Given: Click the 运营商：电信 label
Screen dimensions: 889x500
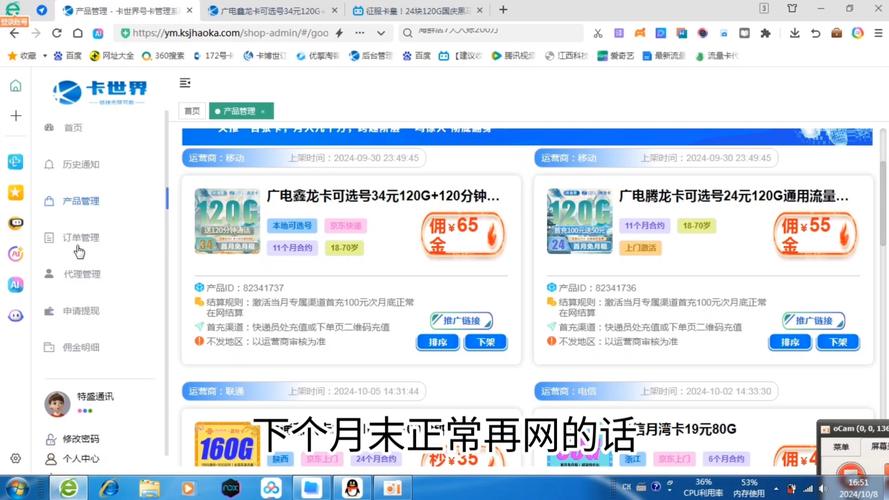Looking at the screenshot, I should [x=569, y=391].
